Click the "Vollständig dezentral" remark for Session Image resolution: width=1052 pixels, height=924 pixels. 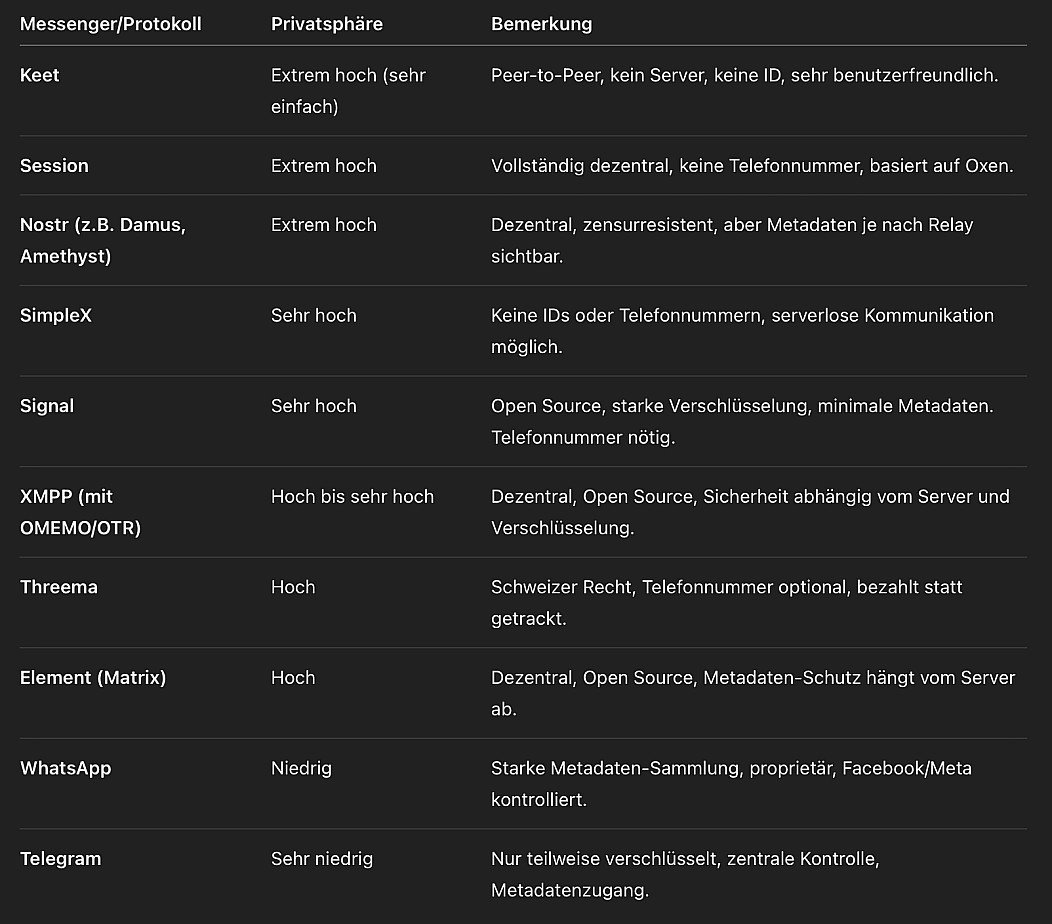tap(752, 166)
